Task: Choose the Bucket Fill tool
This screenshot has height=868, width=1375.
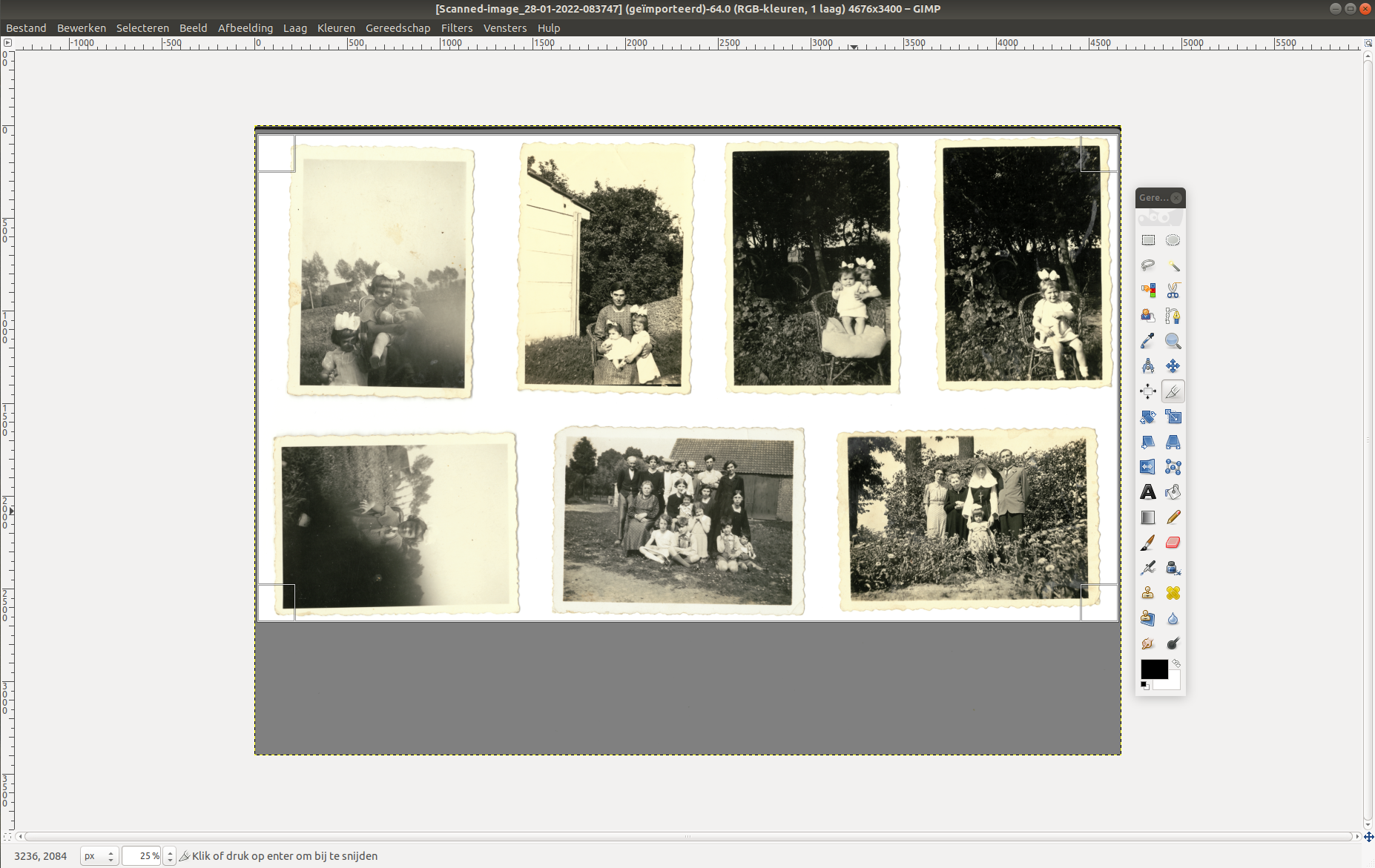Action: [x=1173, y=492]
